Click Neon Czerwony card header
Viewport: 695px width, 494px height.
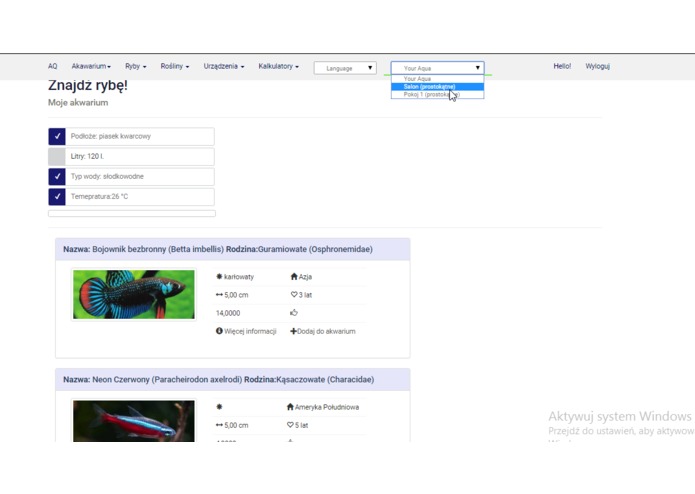tap(233, 380)
